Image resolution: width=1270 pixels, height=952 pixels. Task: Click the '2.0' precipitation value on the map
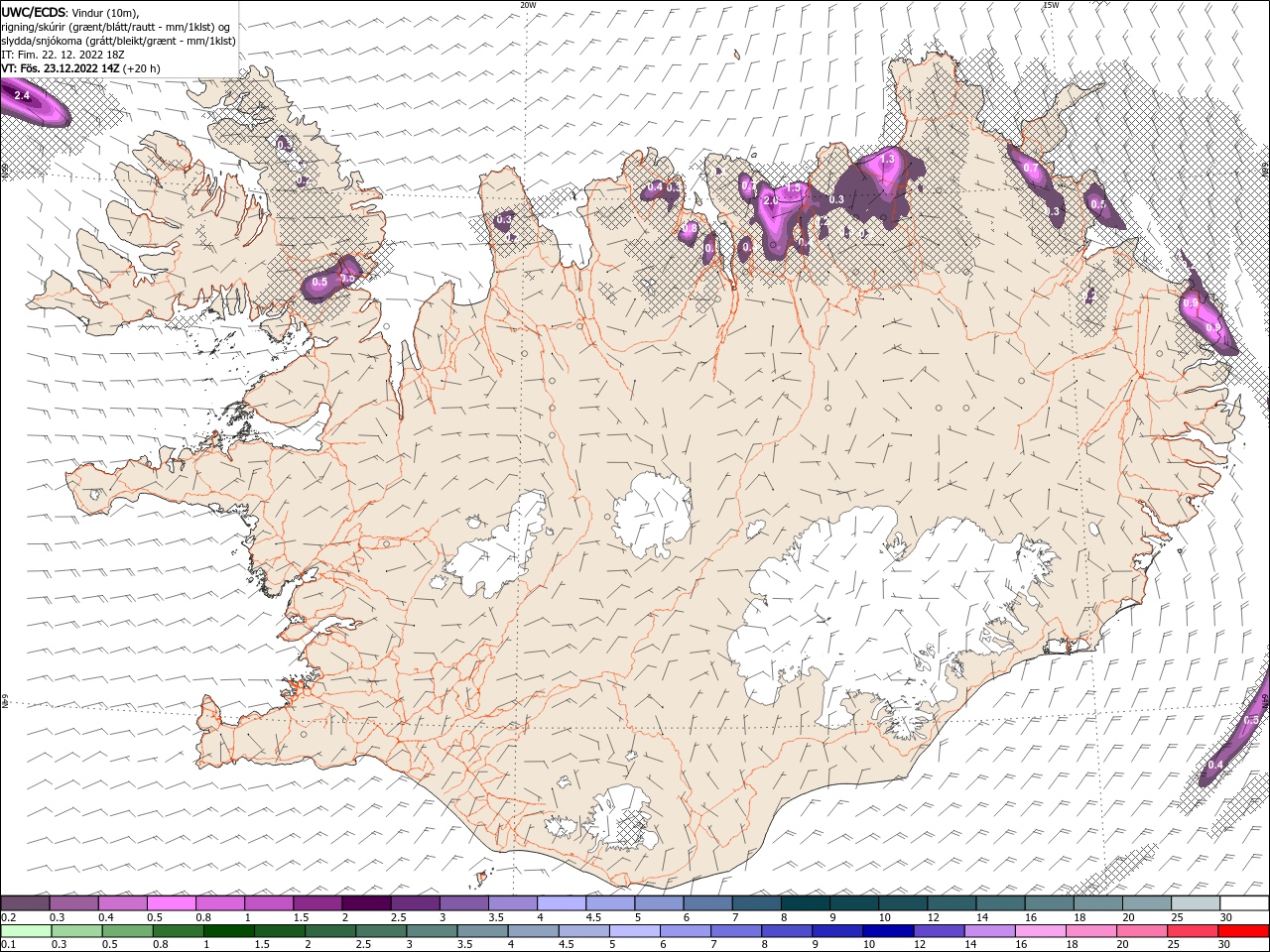tap(770, 201)
